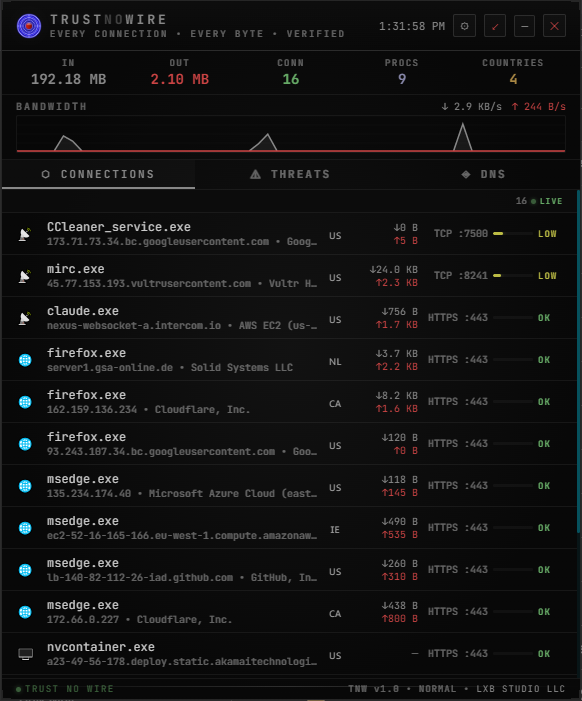Click the 1:31:58 PM clock
Image resolution: width=582 pixels, height=701 pixels.
412,26
